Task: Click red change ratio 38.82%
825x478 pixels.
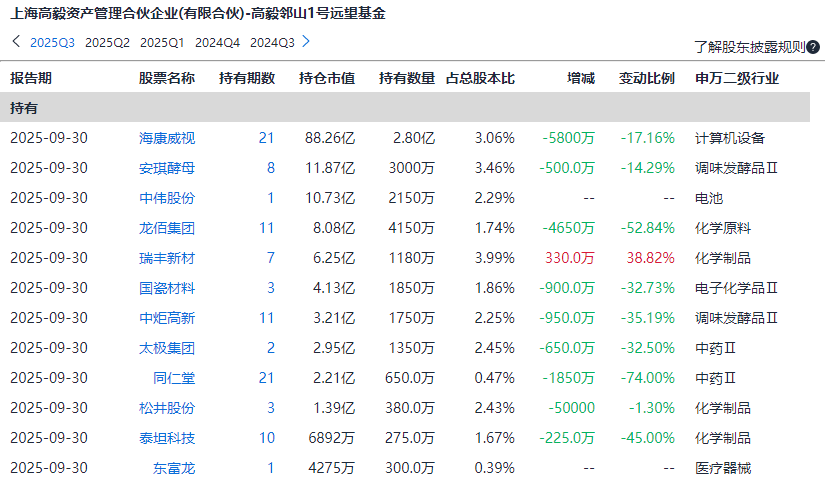Action: click(x=650, y=258)
